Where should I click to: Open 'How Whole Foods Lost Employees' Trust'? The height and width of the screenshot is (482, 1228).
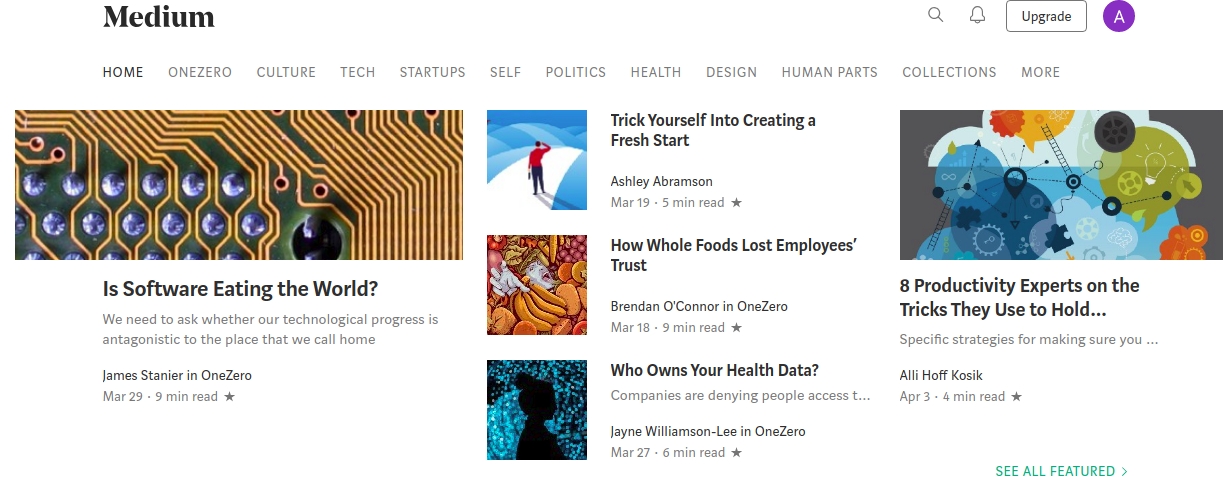pos(734,255)
